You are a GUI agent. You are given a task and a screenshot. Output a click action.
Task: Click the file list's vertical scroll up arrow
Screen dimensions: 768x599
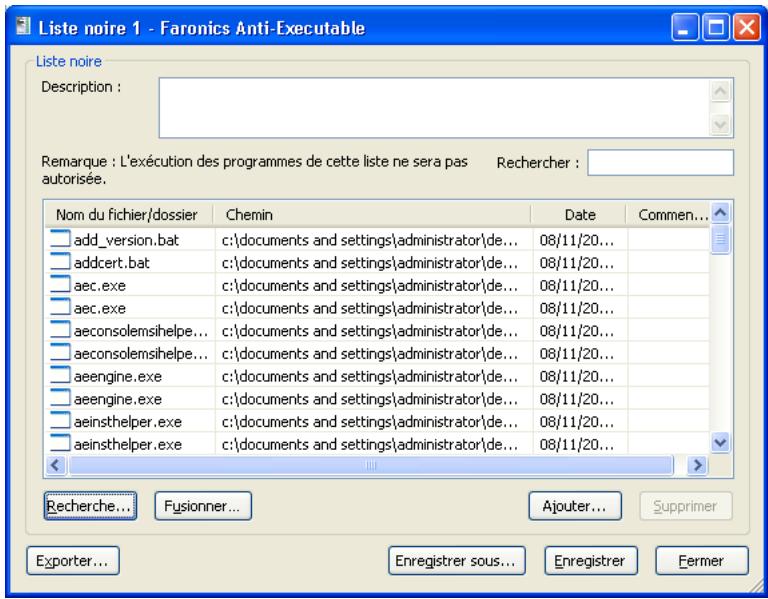pos(720,213)
